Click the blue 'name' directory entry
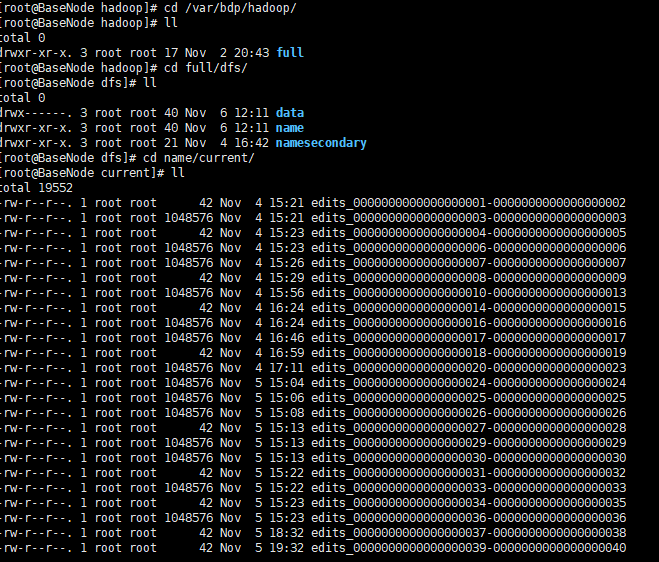This screenshot has width=659, height=562. pyautogui.click(x=290, y=128)
